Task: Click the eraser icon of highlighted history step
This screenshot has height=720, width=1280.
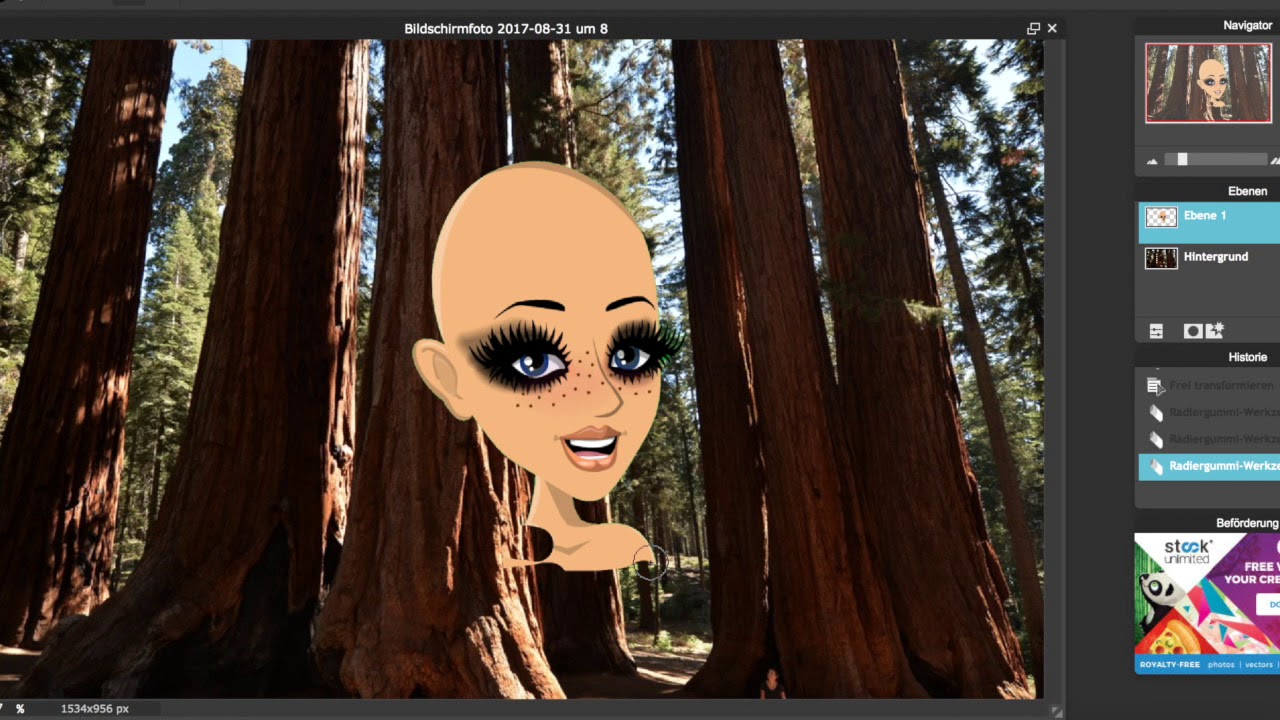Action: 1156,466
